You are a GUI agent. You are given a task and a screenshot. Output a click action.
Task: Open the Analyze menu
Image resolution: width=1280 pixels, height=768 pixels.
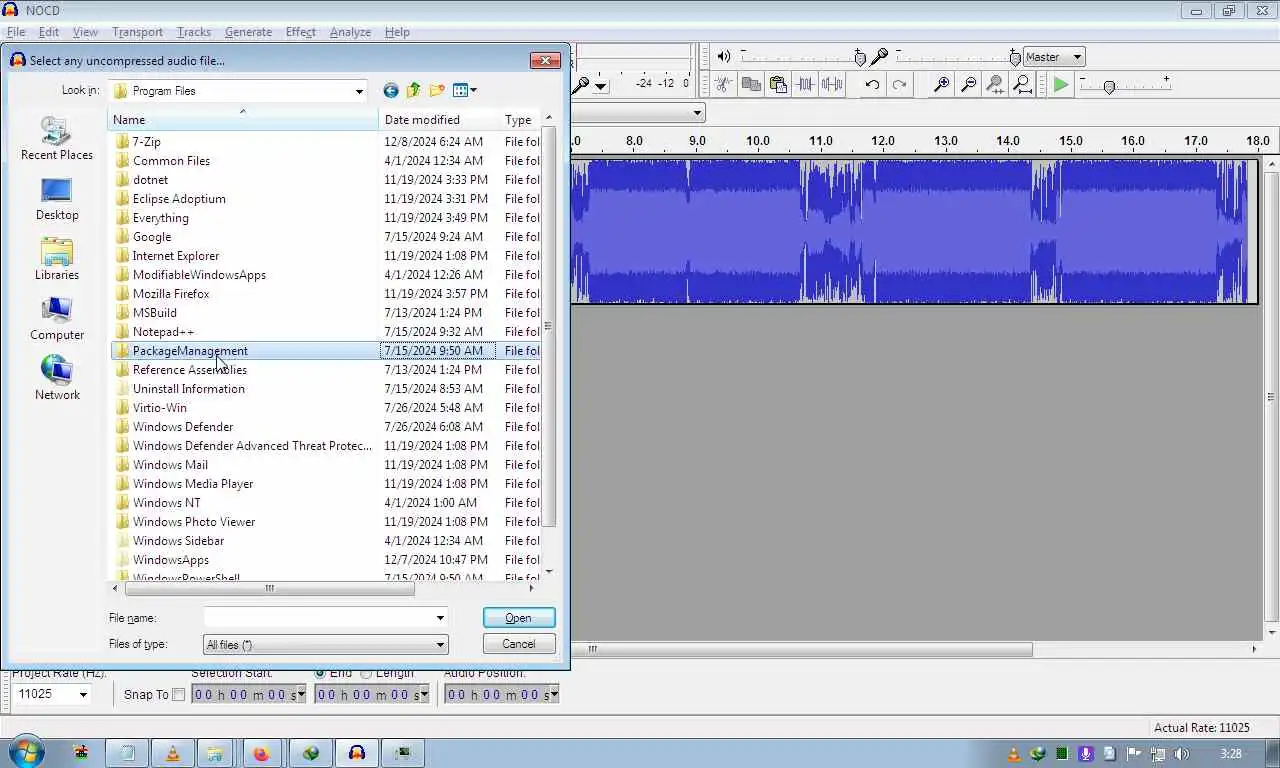350,32
